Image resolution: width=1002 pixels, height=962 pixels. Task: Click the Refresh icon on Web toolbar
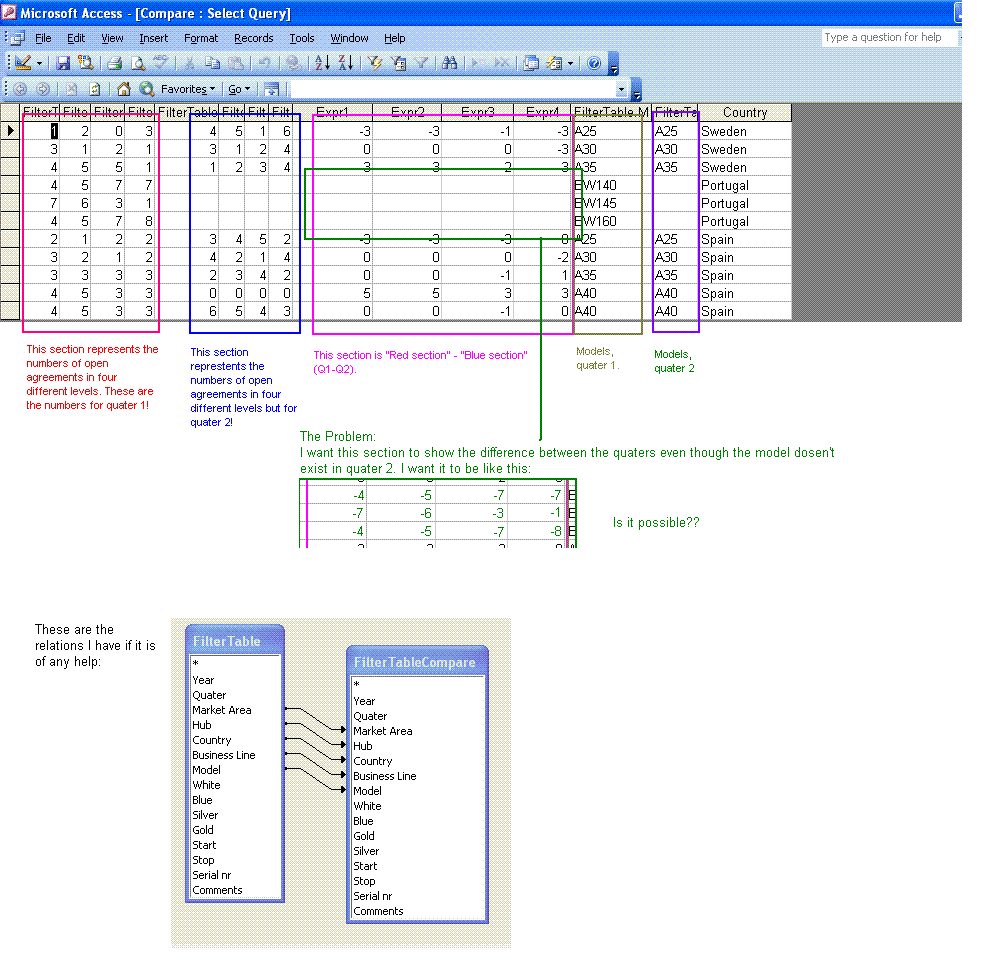(95, 89)
